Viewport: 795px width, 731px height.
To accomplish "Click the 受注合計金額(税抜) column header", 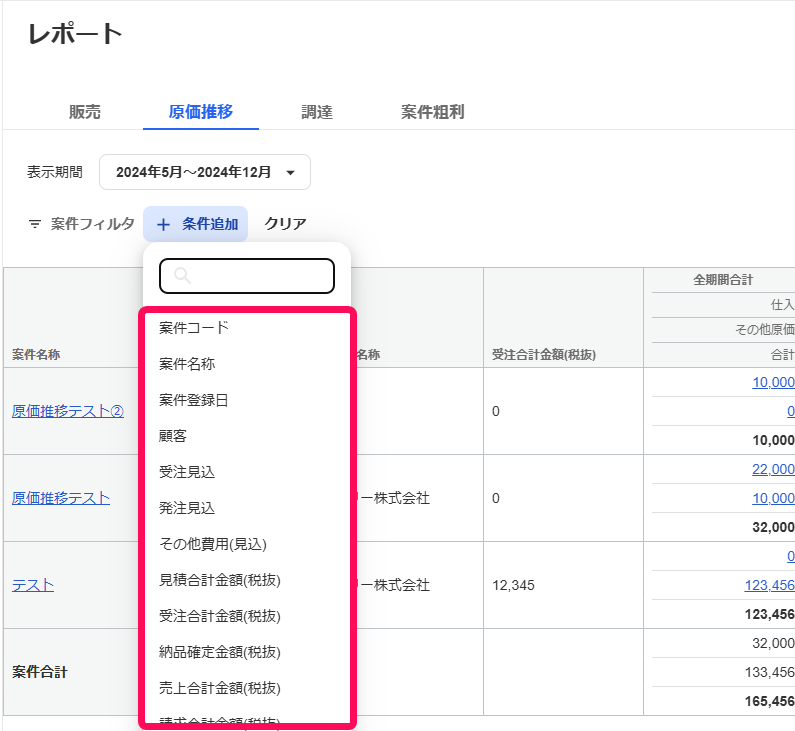I will pos(544,354).
